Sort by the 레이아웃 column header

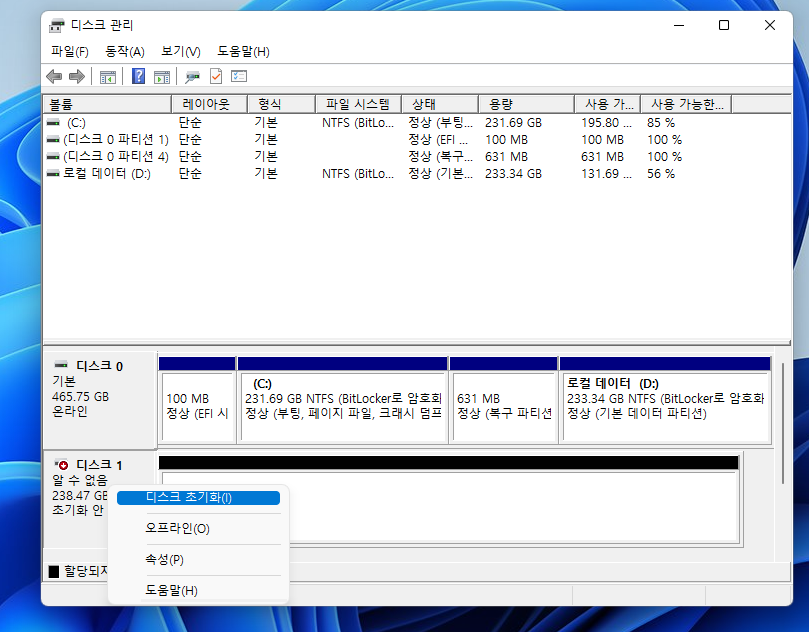coord(209,104)
